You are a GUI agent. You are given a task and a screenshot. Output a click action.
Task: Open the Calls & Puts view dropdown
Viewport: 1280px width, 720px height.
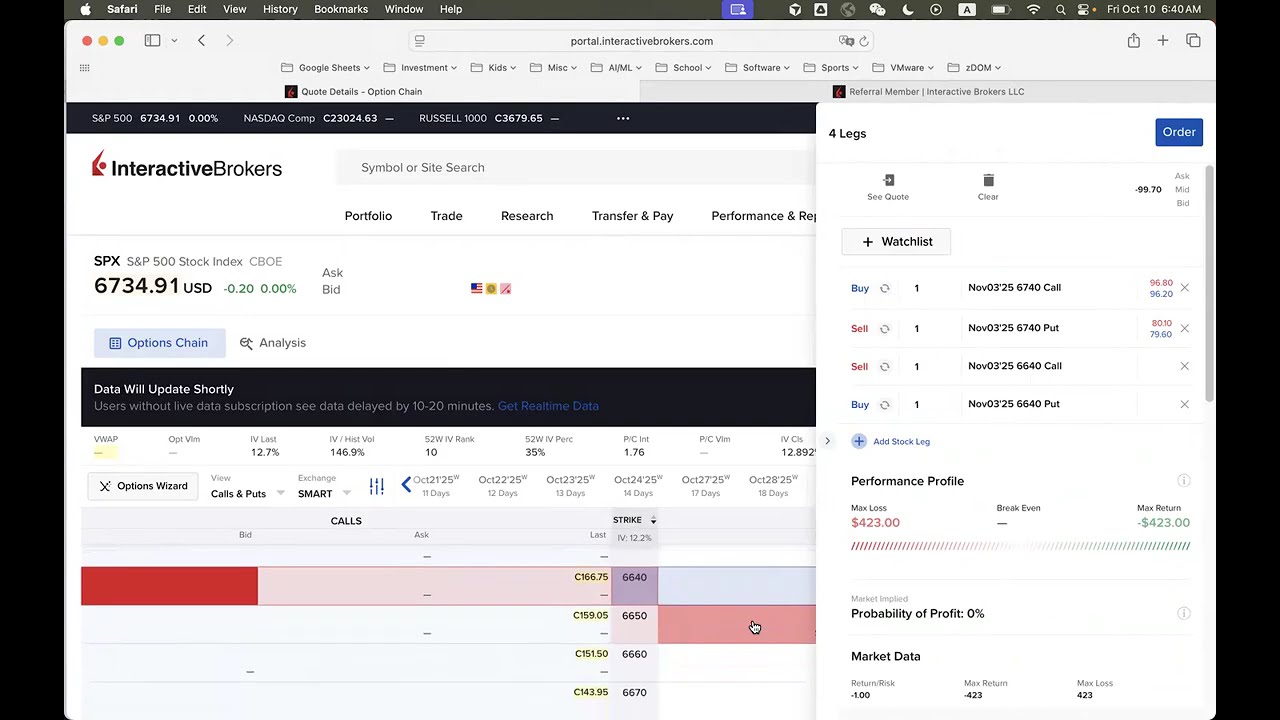247,493
